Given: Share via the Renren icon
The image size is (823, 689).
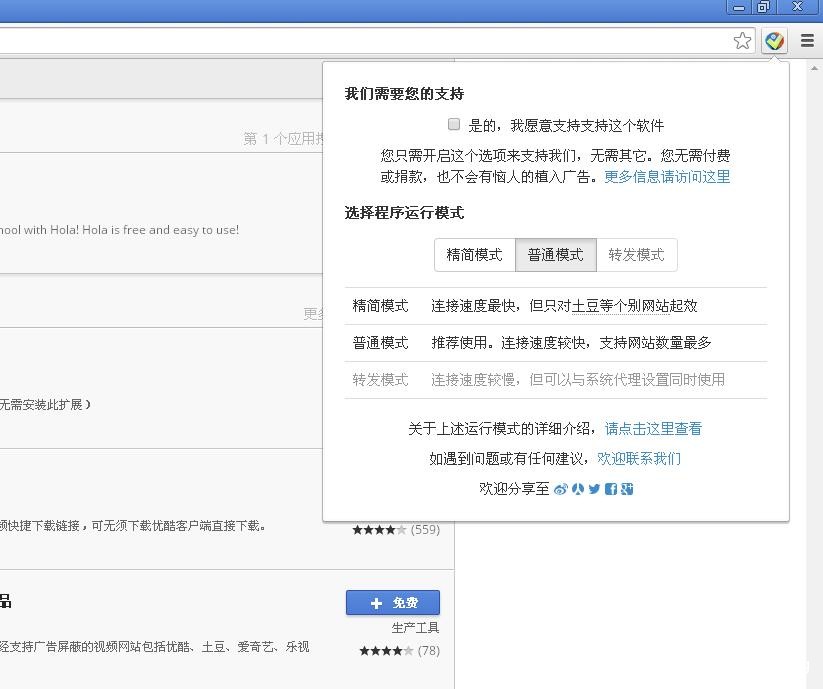Looking at the screenshot, I should point(578,489).
